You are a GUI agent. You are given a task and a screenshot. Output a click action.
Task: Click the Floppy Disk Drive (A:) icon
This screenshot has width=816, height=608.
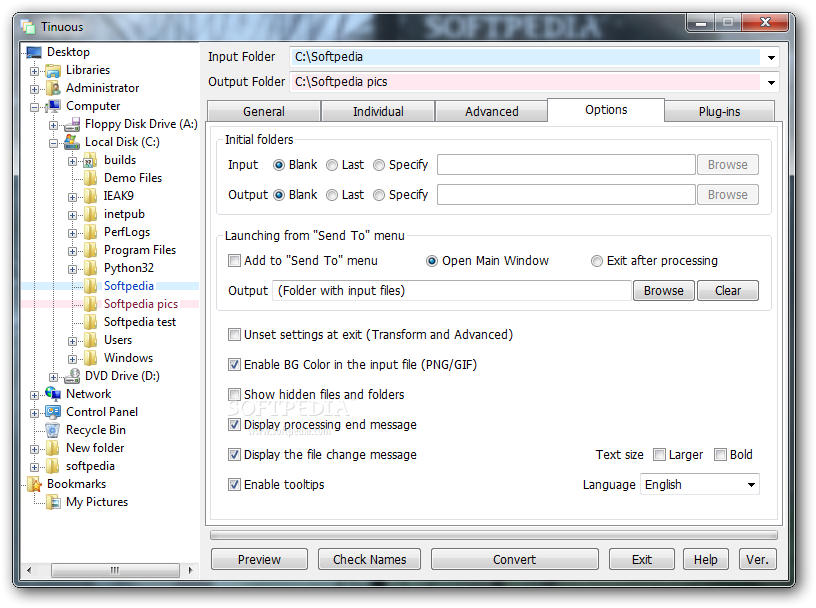pos(72,124)
